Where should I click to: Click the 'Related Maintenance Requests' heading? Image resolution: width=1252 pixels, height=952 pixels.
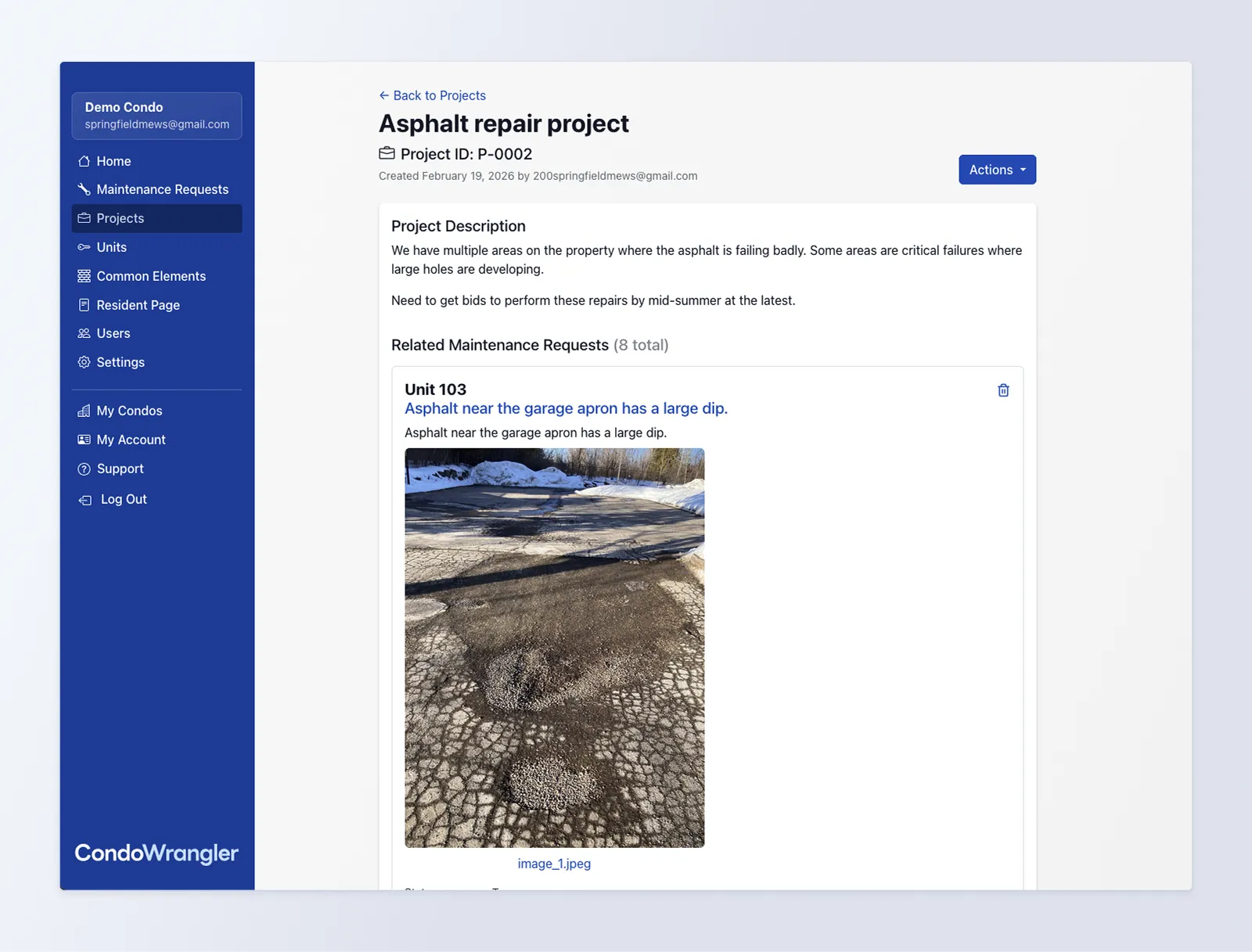coord(500,345)
